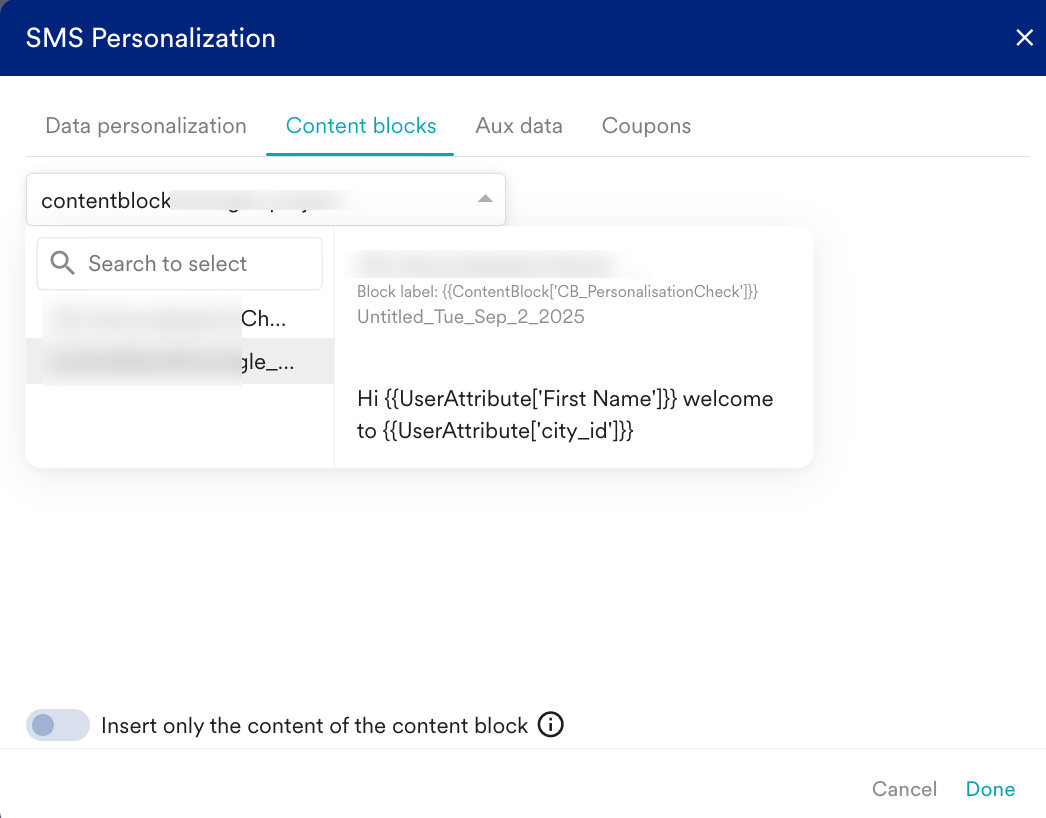Open the Aux data tab
This screenshot has width=1046, height=818.
519,126
